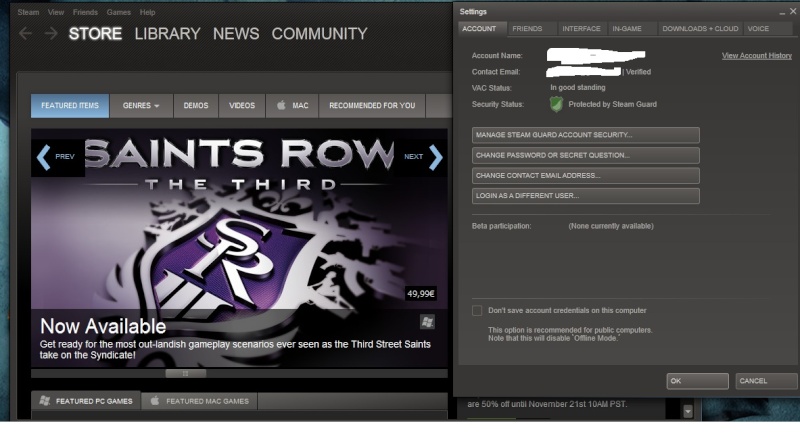
Task: Click CHANGE PASSWORD OR SECRET QUESTION button
Action: [x=586, y=155]
